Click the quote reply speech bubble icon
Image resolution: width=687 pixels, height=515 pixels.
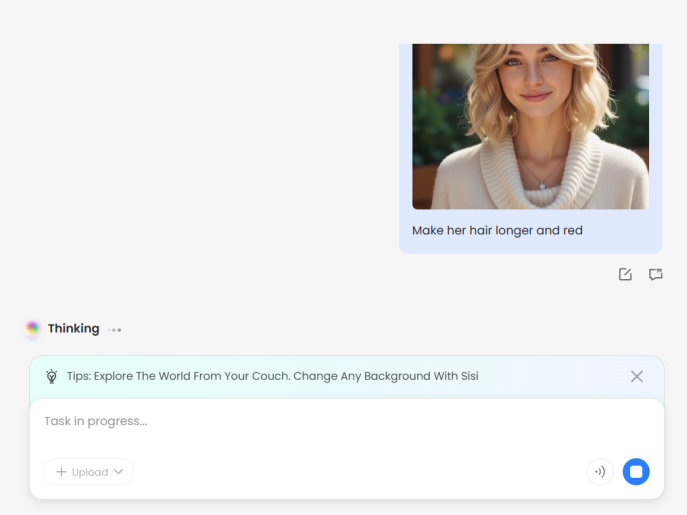click(656, 274)
